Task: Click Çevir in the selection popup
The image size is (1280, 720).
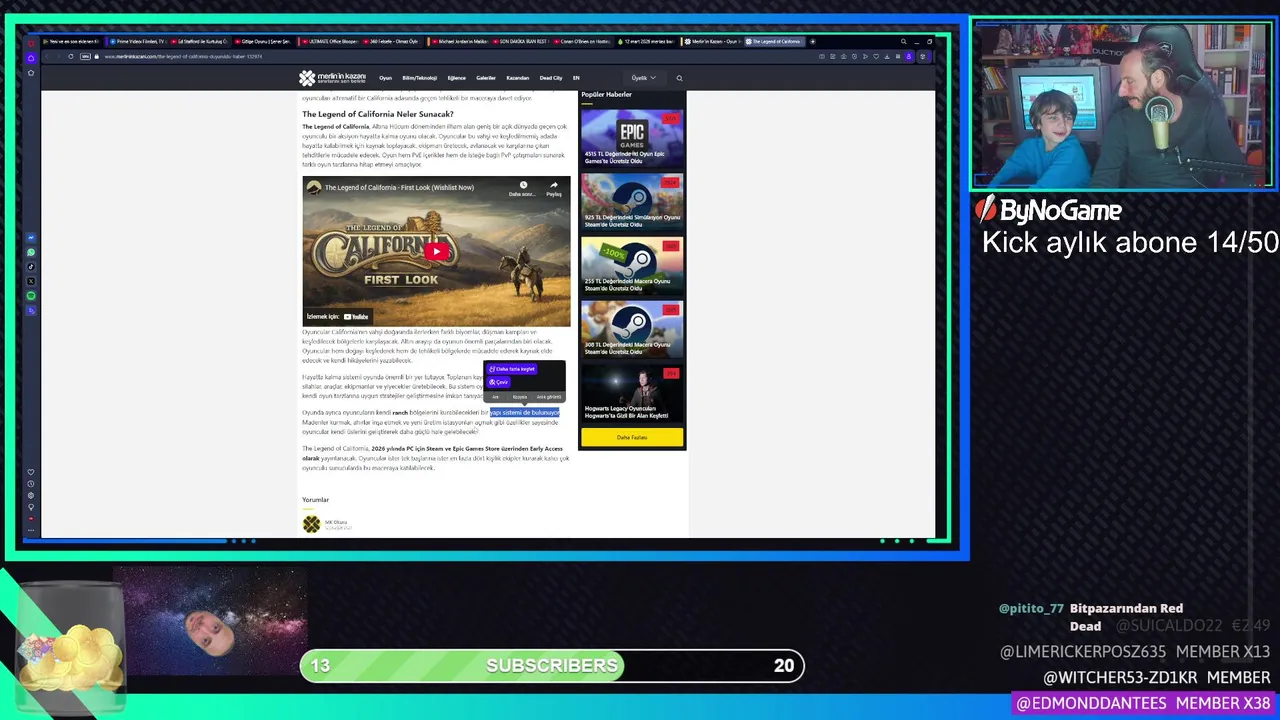Action: click(x=499, y=382)
